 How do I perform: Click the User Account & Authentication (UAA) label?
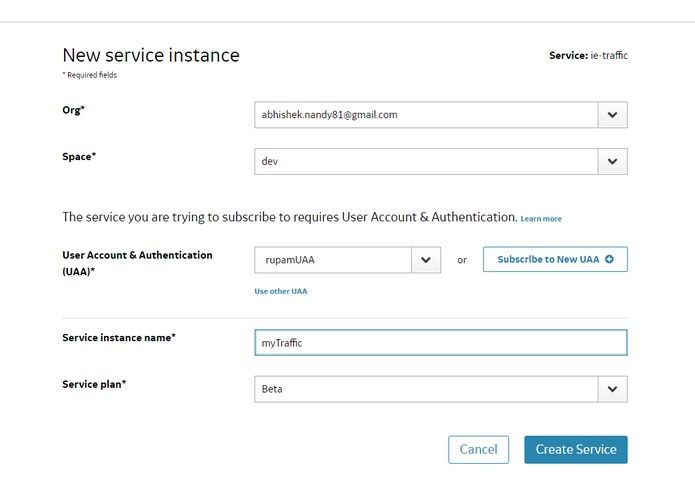pos(137,263)
